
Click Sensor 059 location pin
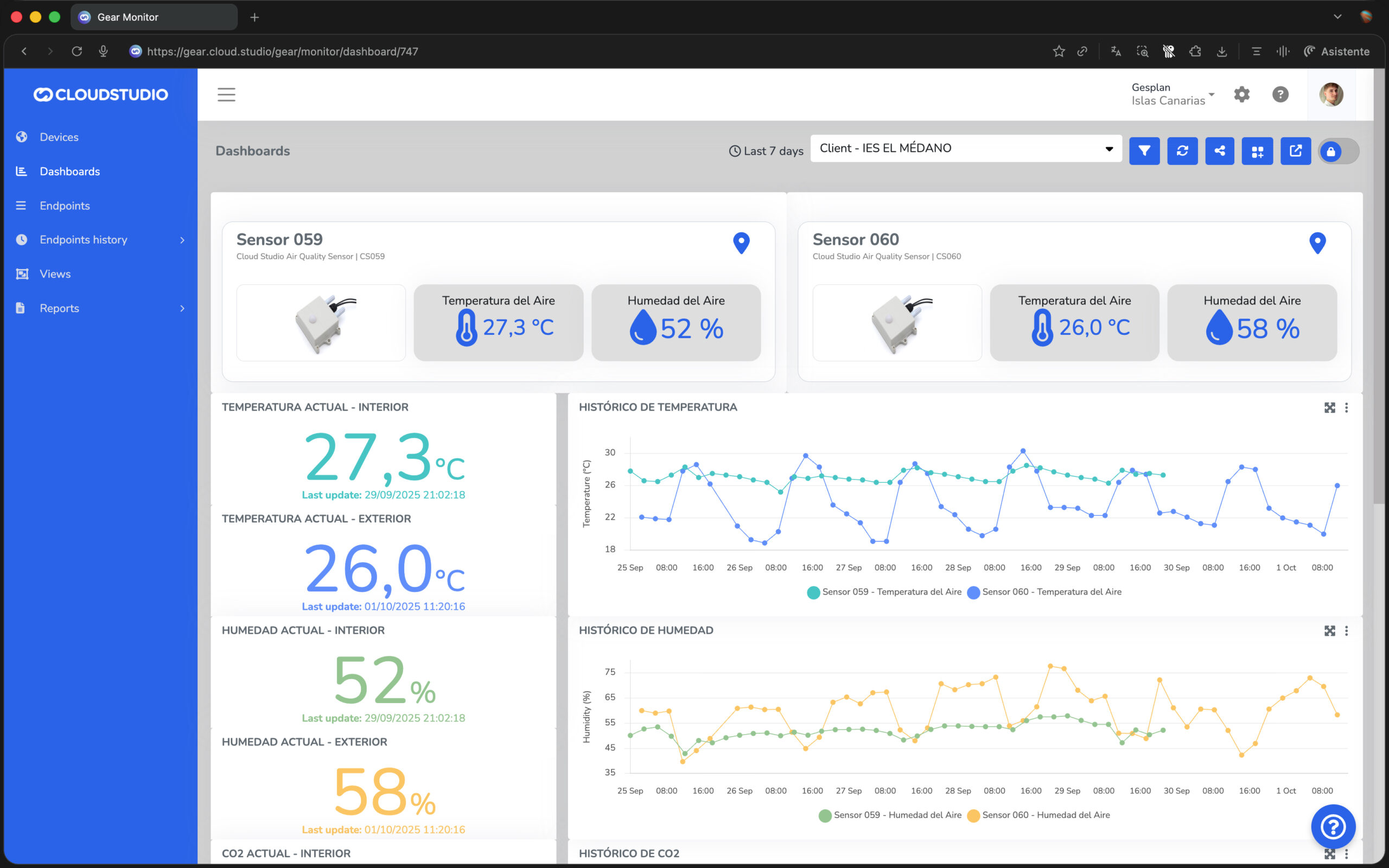tap(741, 243)
